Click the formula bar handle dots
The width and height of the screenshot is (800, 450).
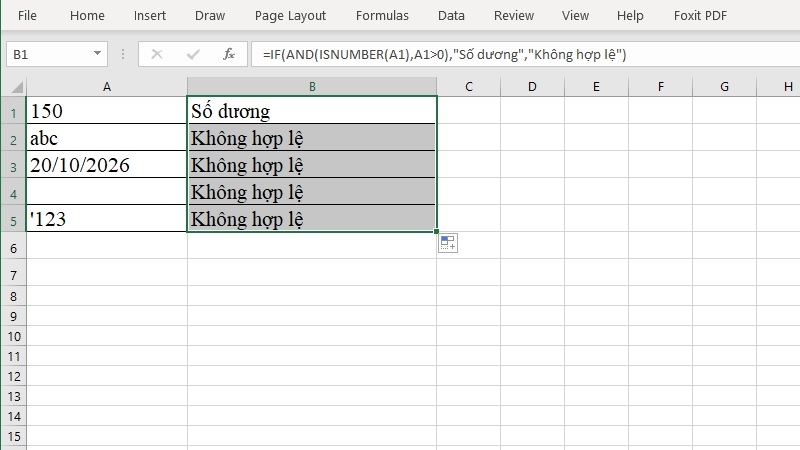point(123,54)
